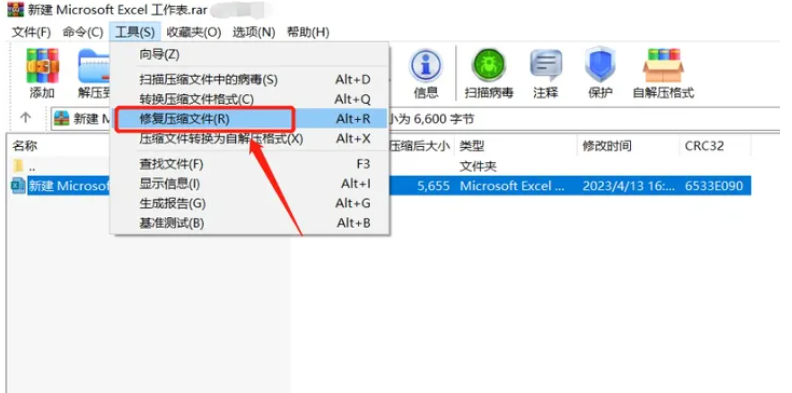Select Scan archive for viruses (扫描压缩文件中的病毒)
792x393 pixels.
(x=250, y=79)
